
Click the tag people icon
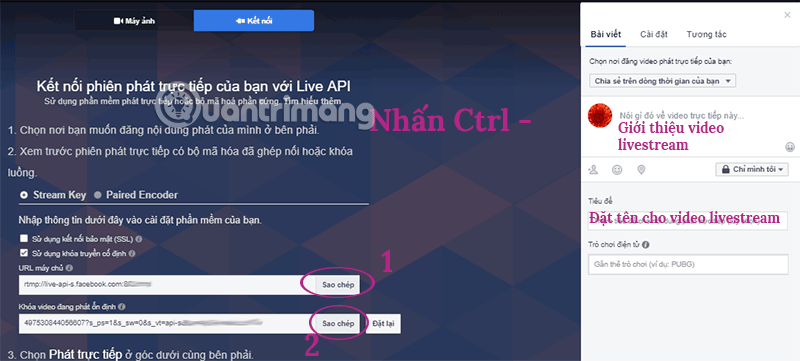click(593, 169)
